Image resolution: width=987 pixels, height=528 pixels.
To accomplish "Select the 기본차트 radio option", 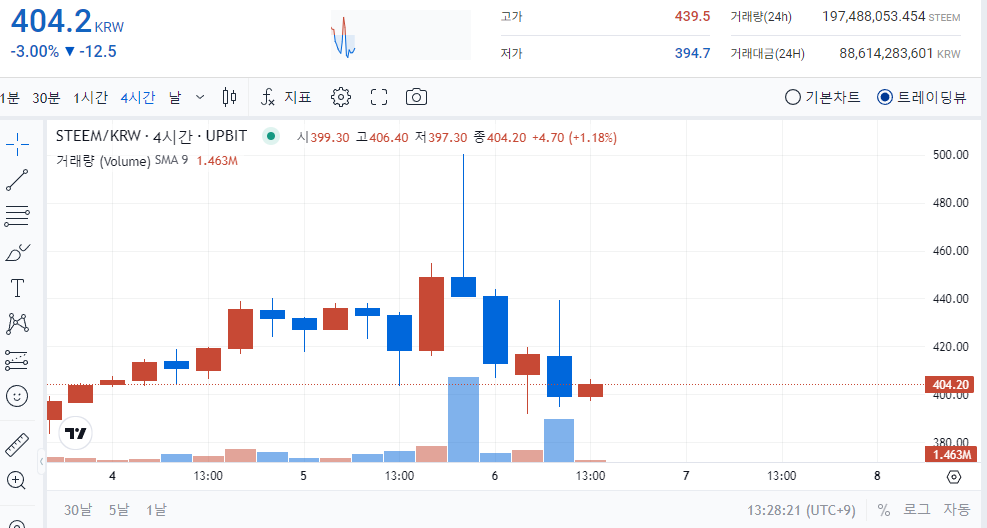I will 822,97.
